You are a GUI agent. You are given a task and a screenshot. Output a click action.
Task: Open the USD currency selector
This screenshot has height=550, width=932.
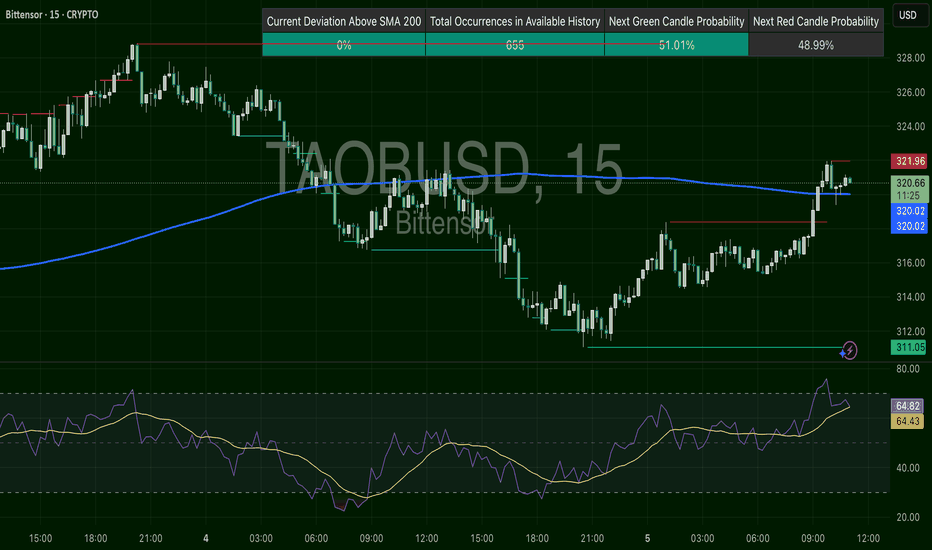point(907,16)
